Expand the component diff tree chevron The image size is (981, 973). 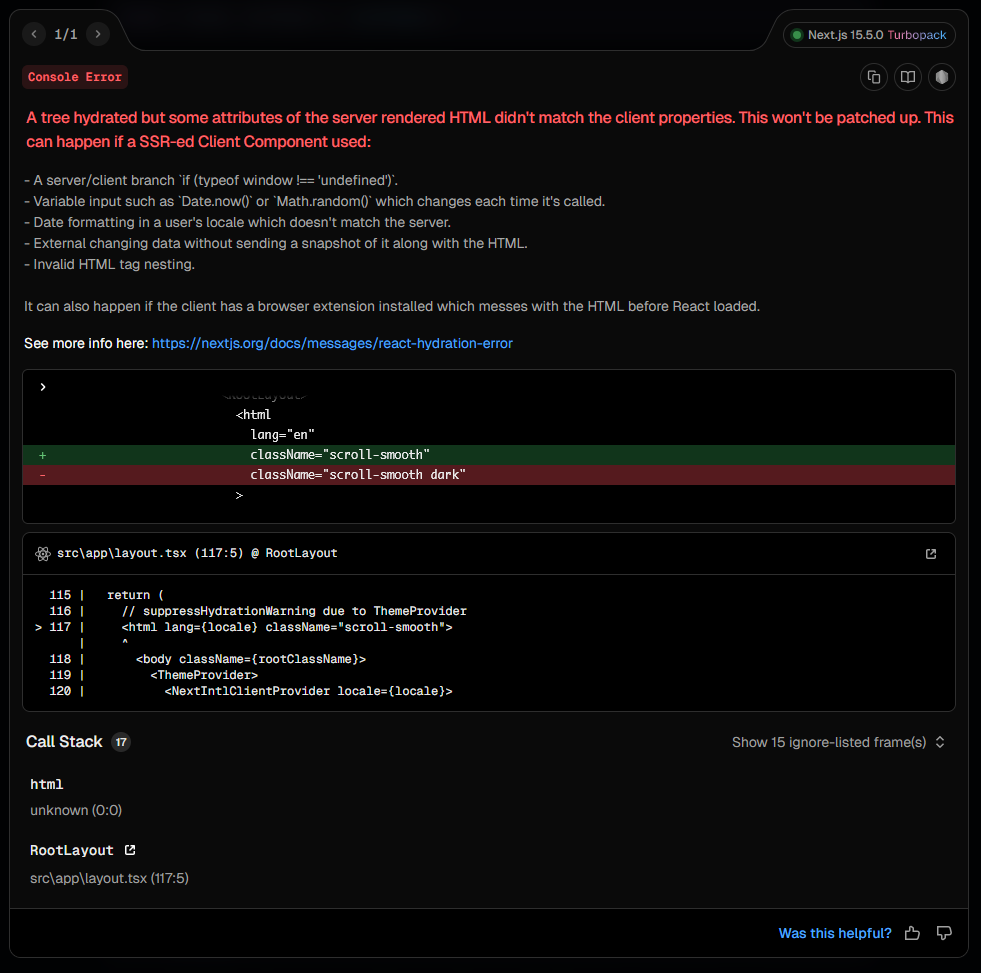43,387
